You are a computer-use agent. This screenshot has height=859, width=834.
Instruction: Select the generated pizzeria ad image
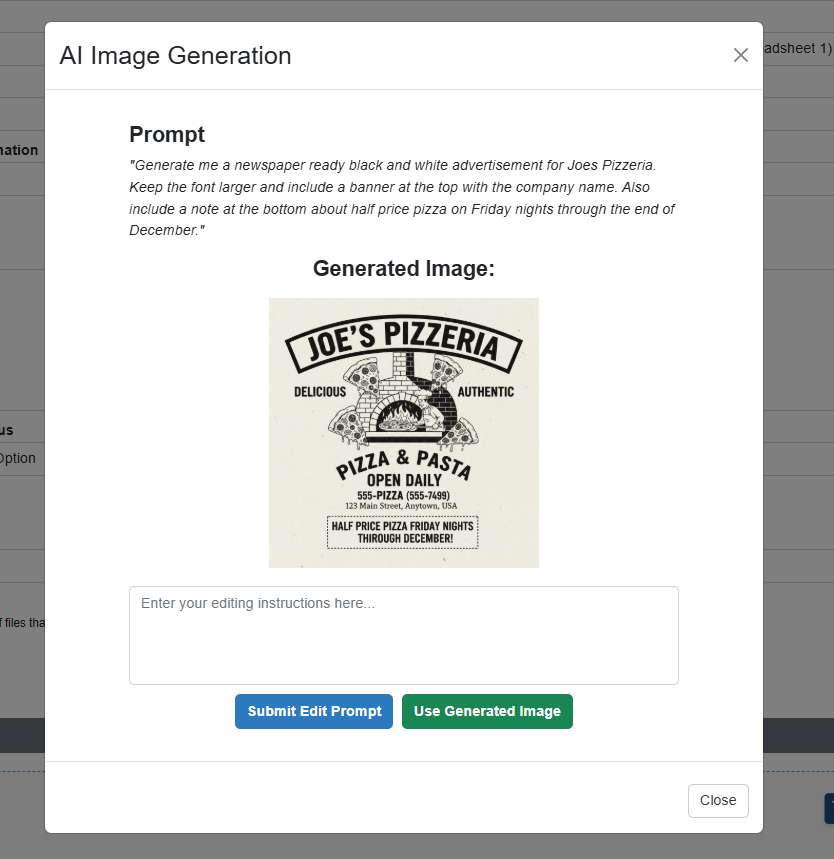(x=404, y=433)
